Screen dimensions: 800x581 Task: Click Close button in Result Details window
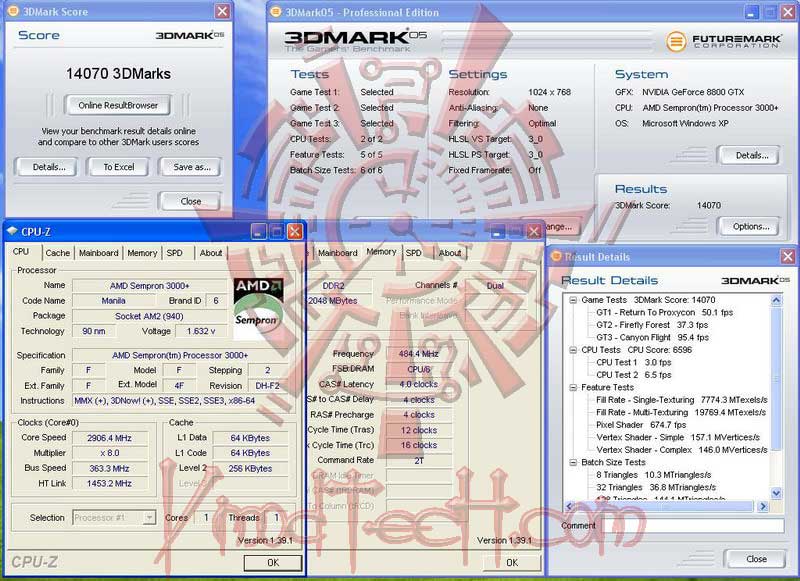click(x=756, y=559)
